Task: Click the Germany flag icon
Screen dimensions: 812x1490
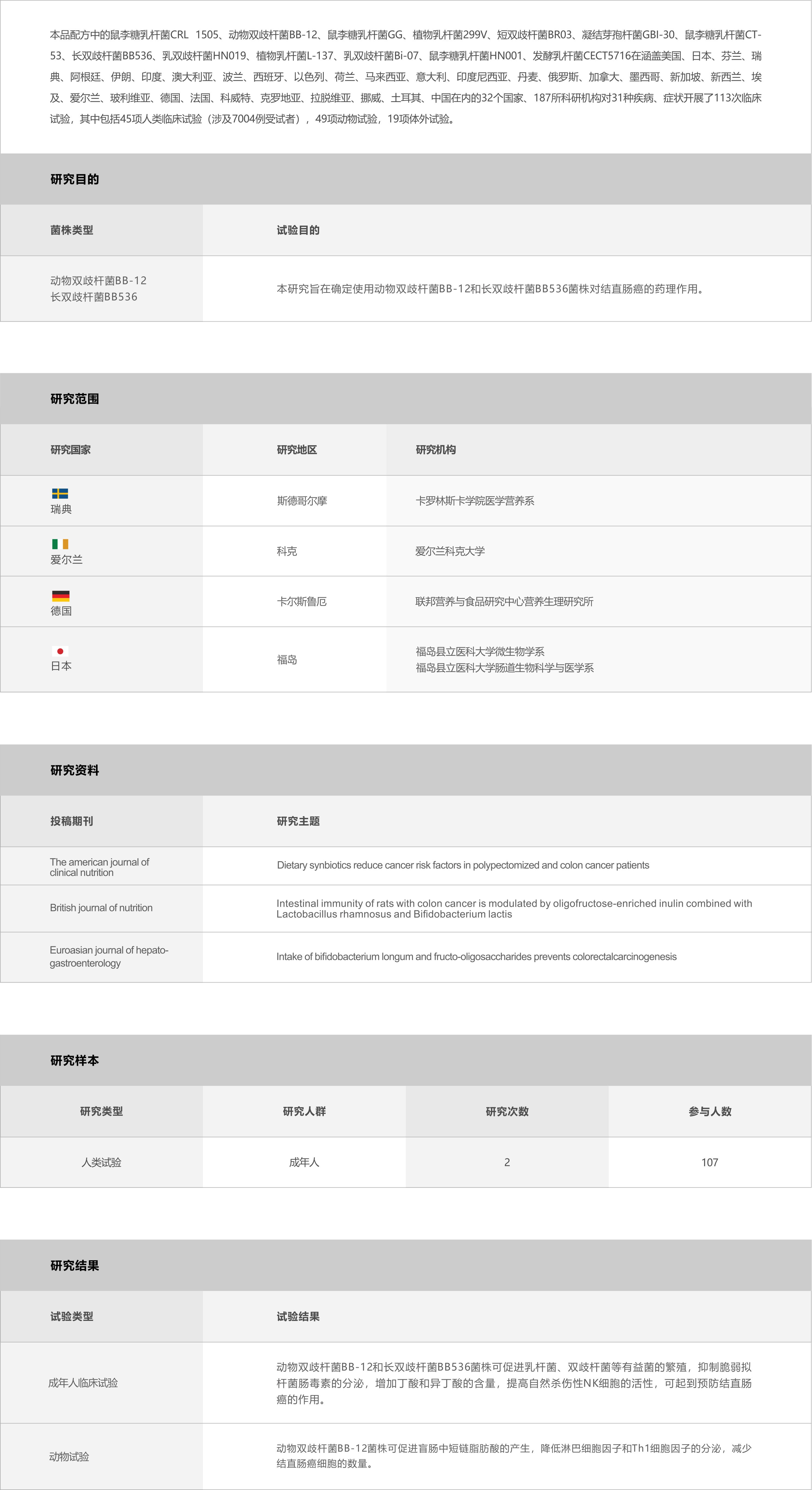Action: tap(61, 596)
